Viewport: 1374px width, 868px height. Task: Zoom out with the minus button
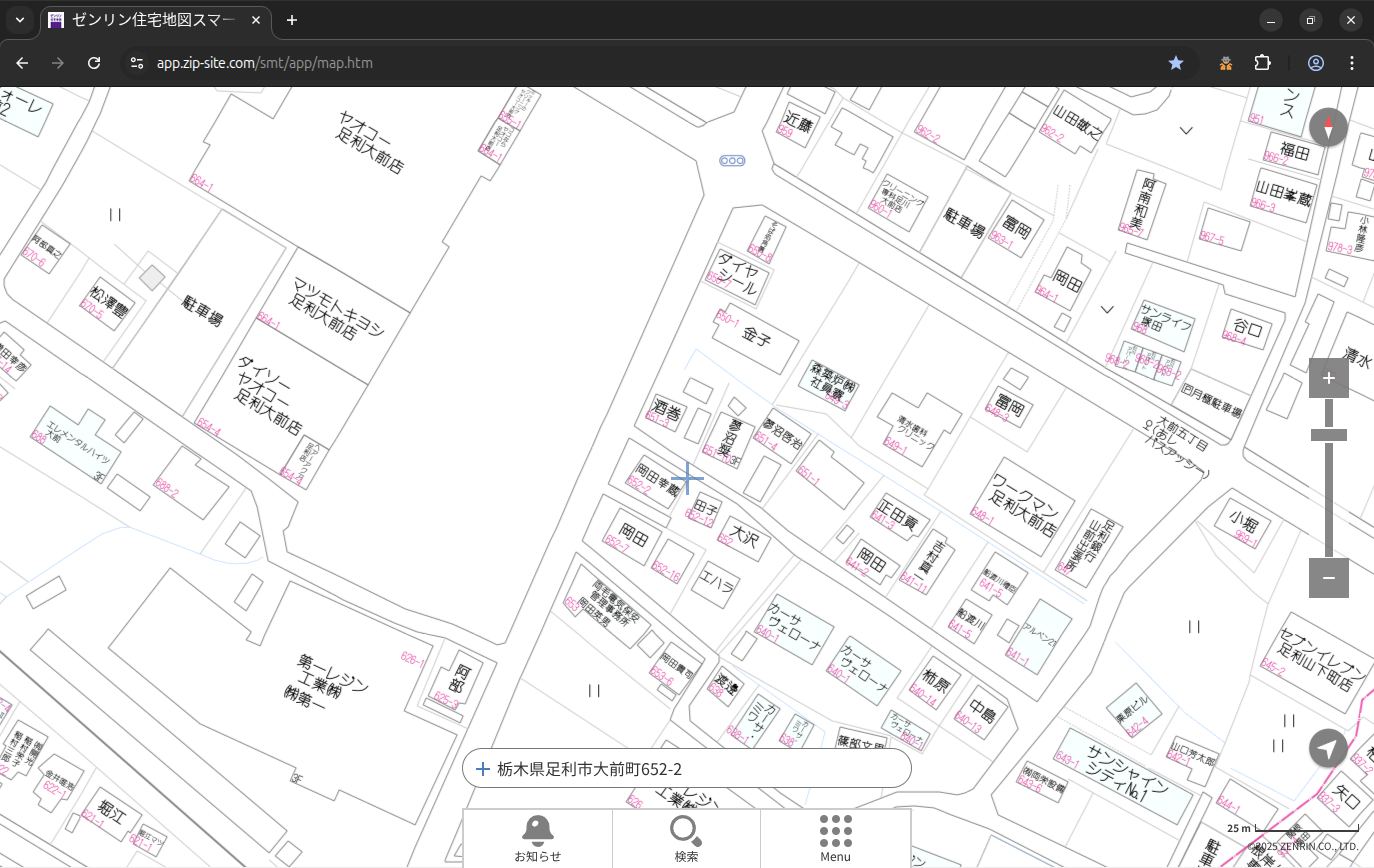pos(1328,578)
